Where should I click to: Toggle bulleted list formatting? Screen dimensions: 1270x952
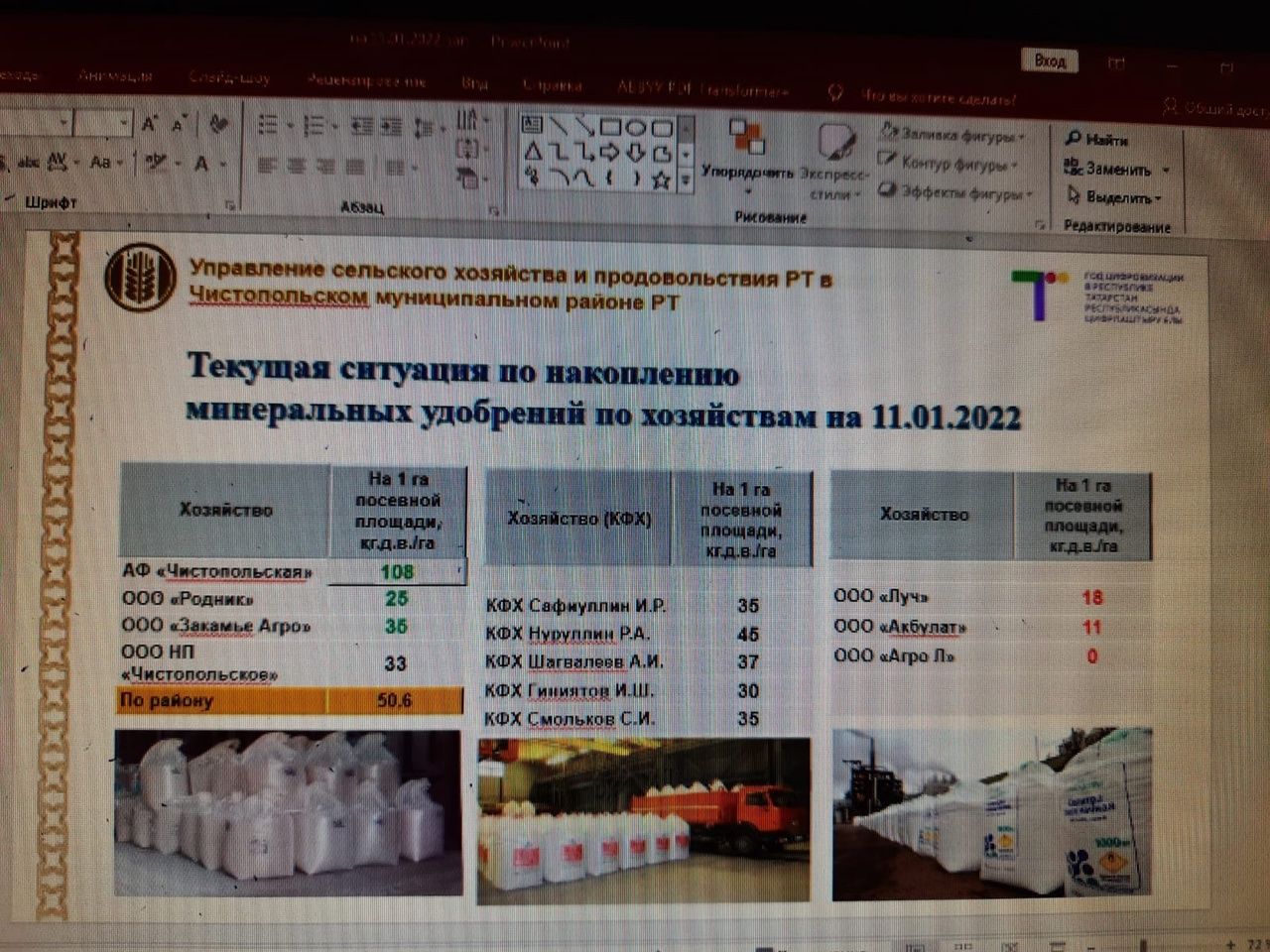268,126
